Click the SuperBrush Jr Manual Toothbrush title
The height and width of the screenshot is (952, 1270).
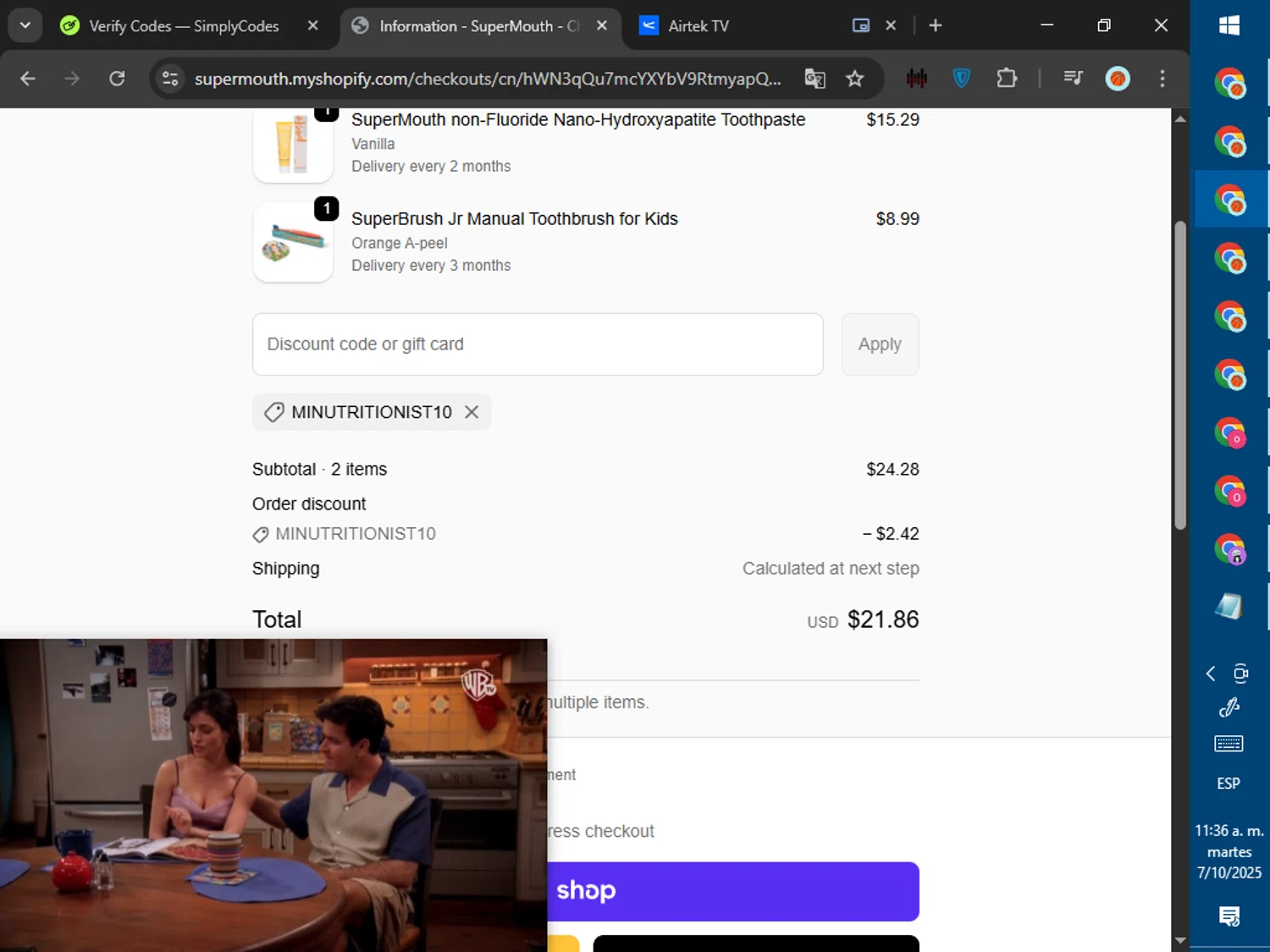pos(515,218)
